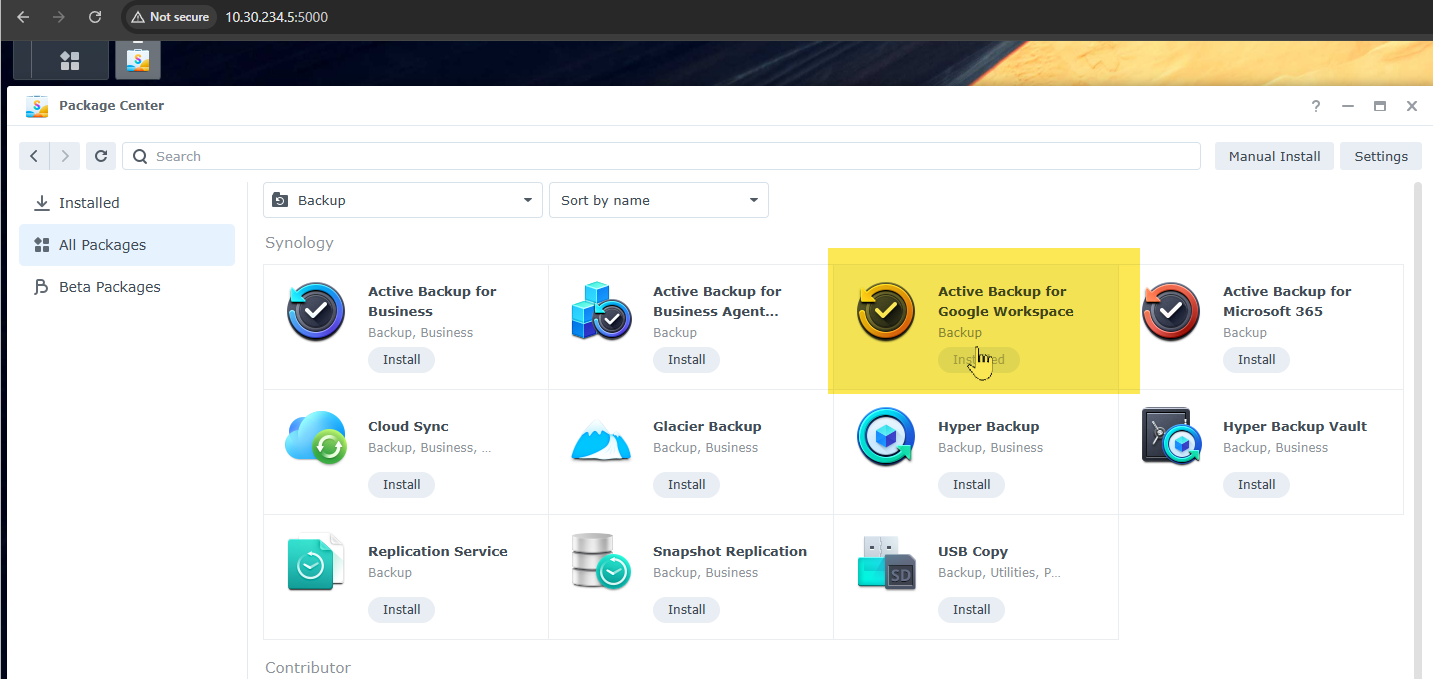The image size is (1433, 679).
Task: Install USB Copy
Action: click(972, 610)
